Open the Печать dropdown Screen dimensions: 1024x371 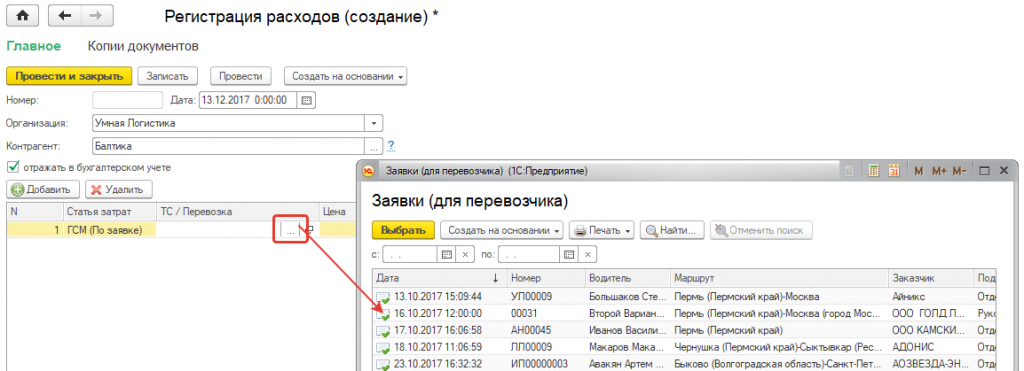coord(602,230)
